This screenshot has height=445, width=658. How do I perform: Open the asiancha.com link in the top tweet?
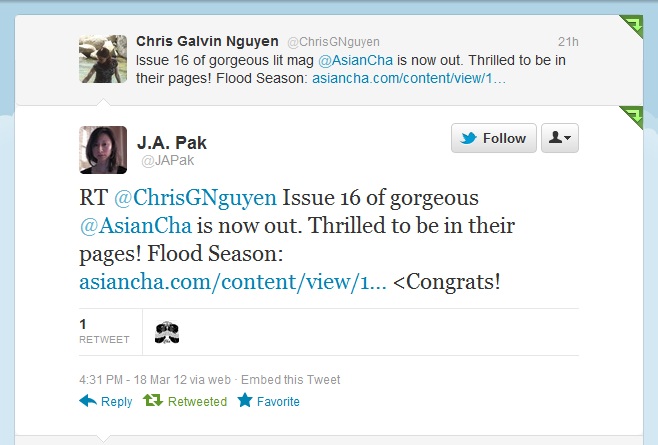(409, 79)
